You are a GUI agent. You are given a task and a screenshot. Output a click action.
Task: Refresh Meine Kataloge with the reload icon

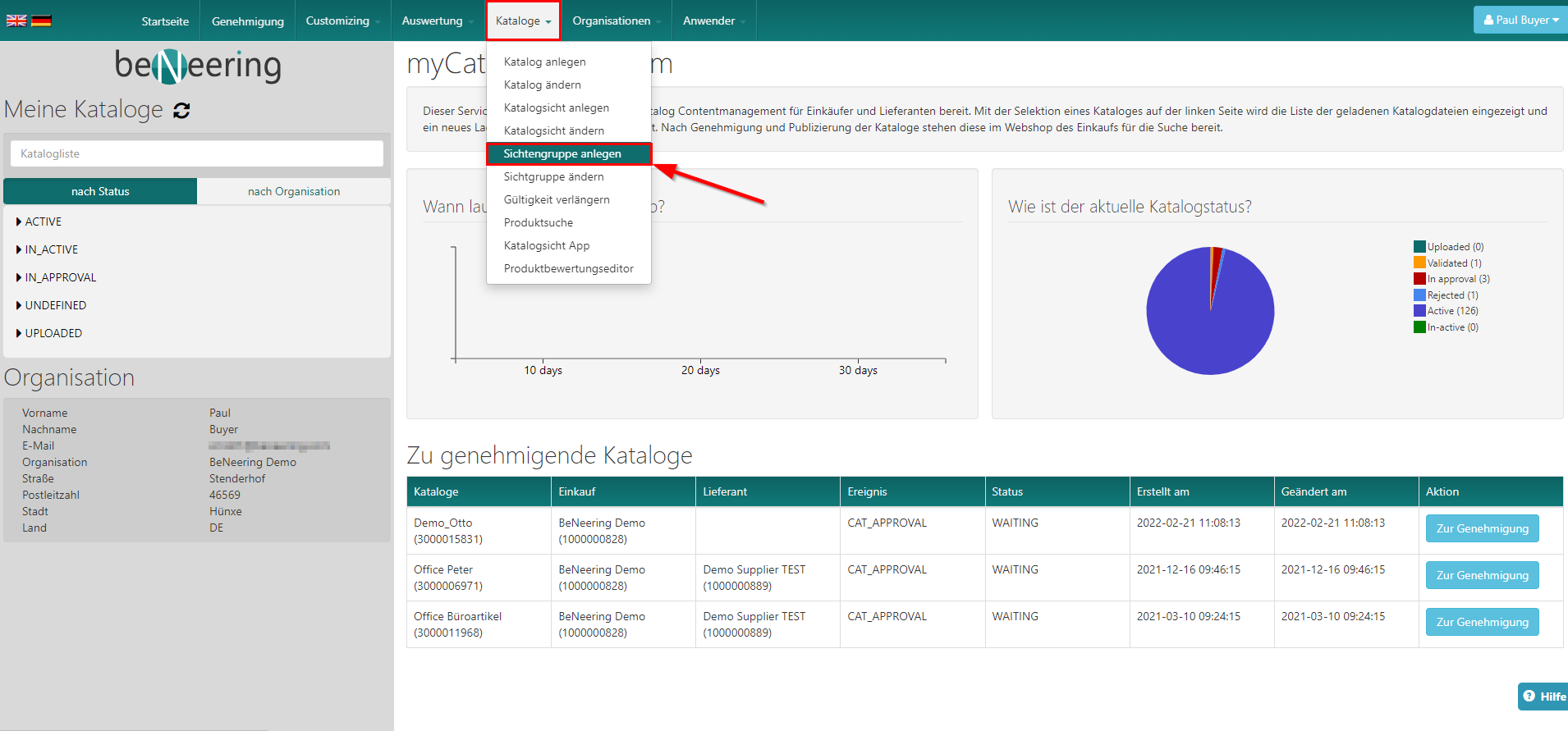click(x=181, y=111)
